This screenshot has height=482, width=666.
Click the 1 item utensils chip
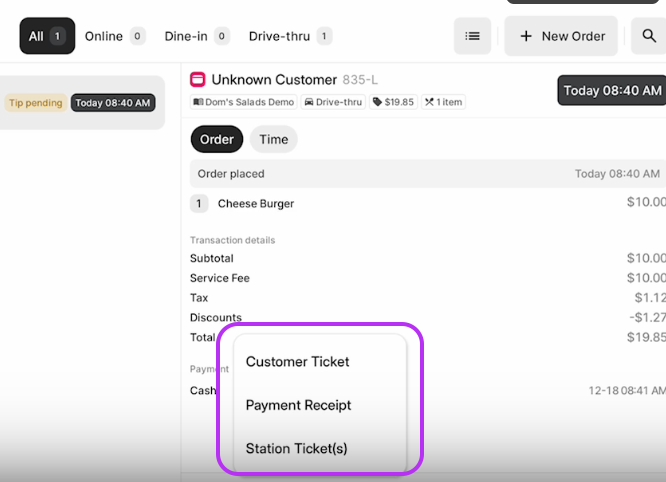(x=443, y=102)
